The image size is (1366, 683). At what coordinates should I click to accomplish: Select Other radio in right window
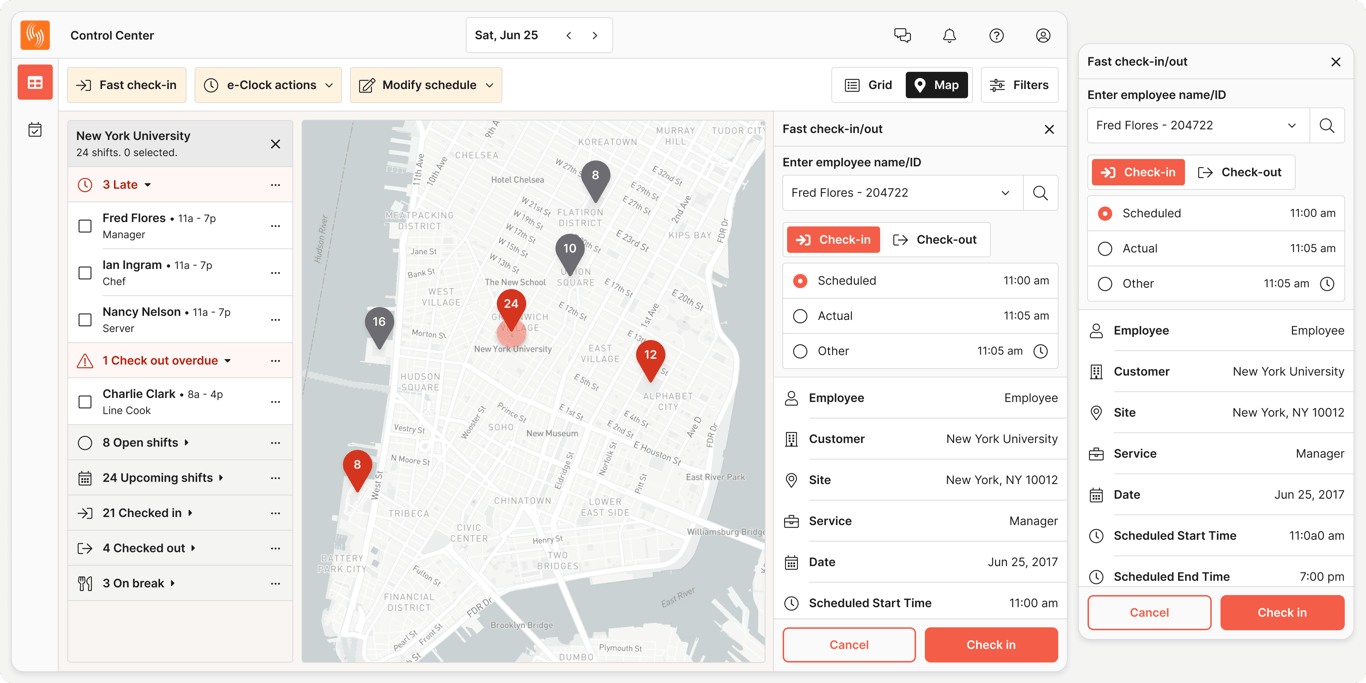coord(1105,284)
